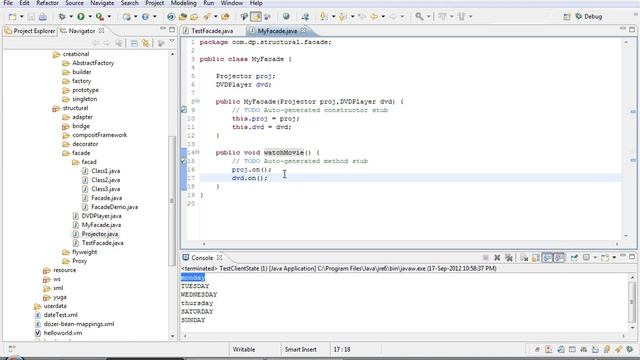This screenshot has width=640, height=360.
Task: Toggle Show Console on Standard Error change
Action: pos(559,258)
